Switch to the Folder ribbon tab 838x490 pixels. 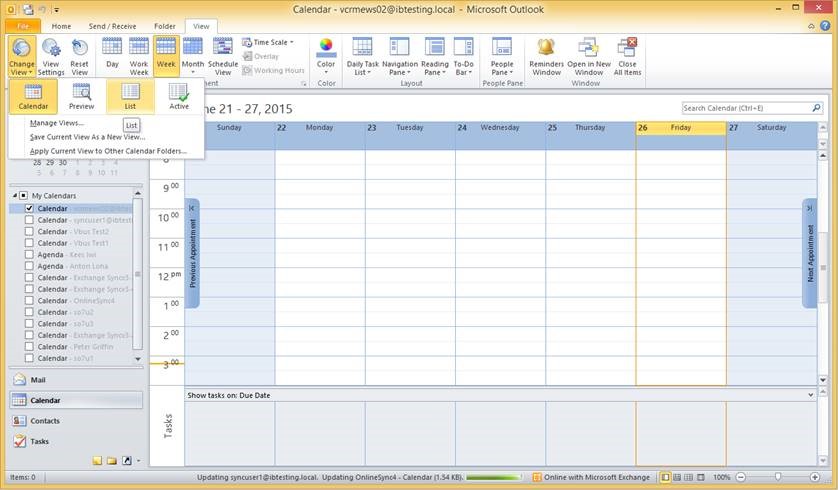click(x=165, y=26)
